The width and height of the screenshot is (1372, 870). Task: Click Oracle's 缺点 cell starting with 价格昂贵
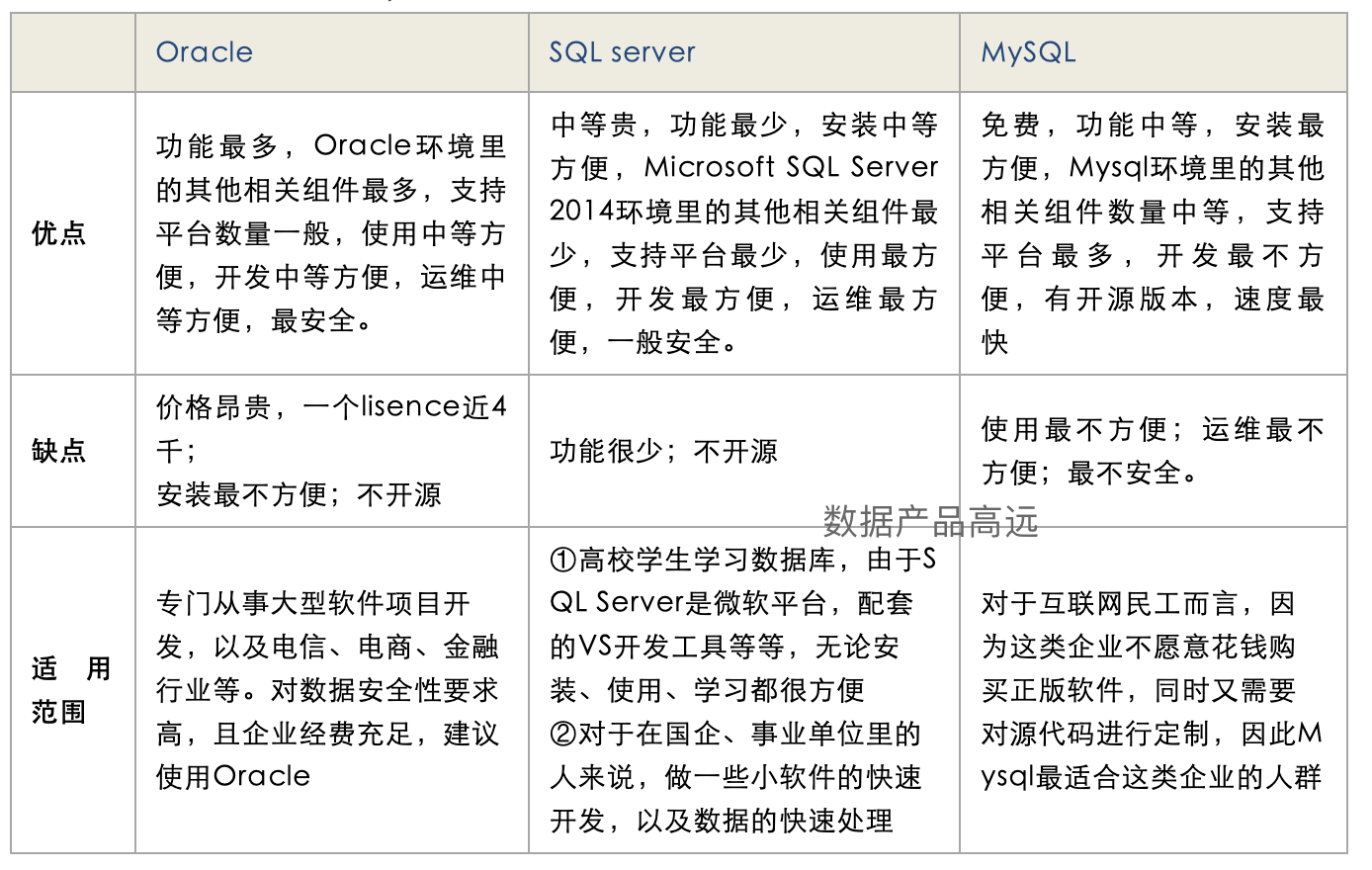[x=331, y=451]
